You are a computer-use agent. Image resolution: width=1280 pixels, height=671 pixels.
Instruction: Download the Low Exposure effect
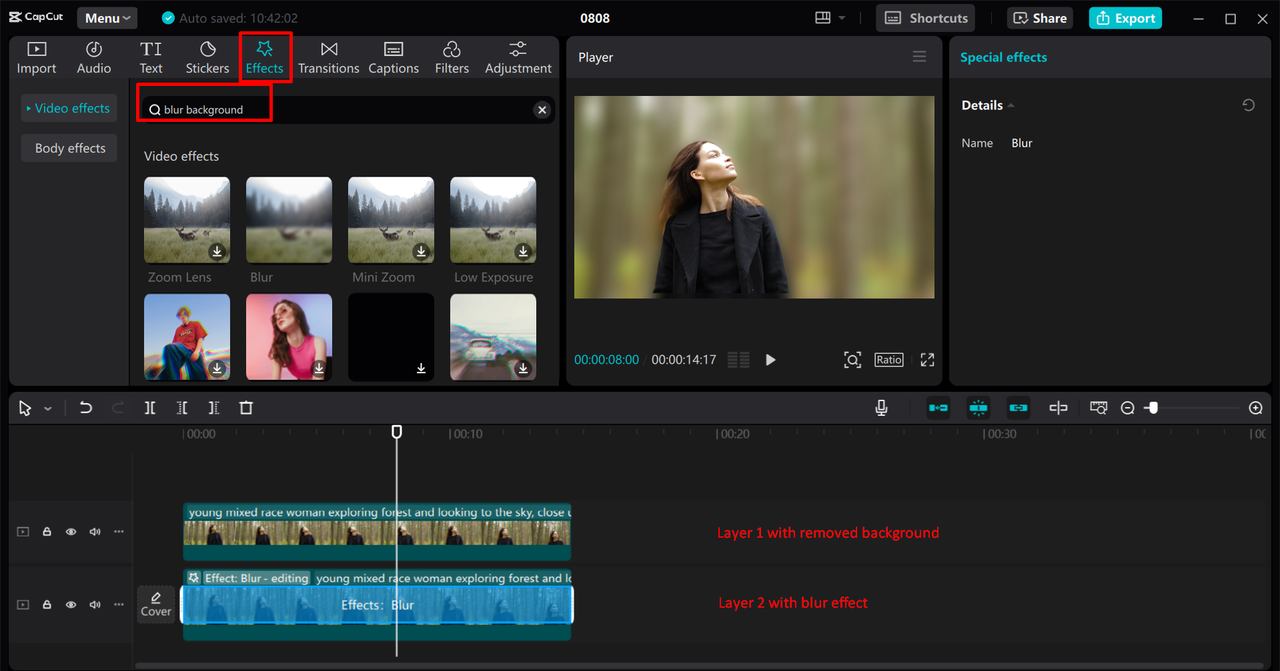tap(523, 251)
